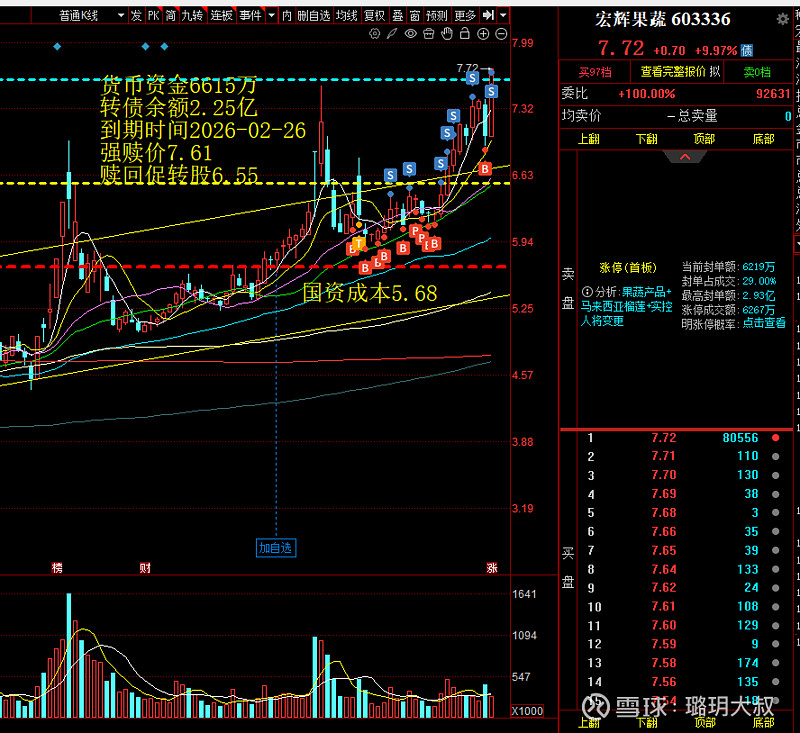Click the 涨 marker on the timeline
This screenshot has height=733, width=800.
492,568
